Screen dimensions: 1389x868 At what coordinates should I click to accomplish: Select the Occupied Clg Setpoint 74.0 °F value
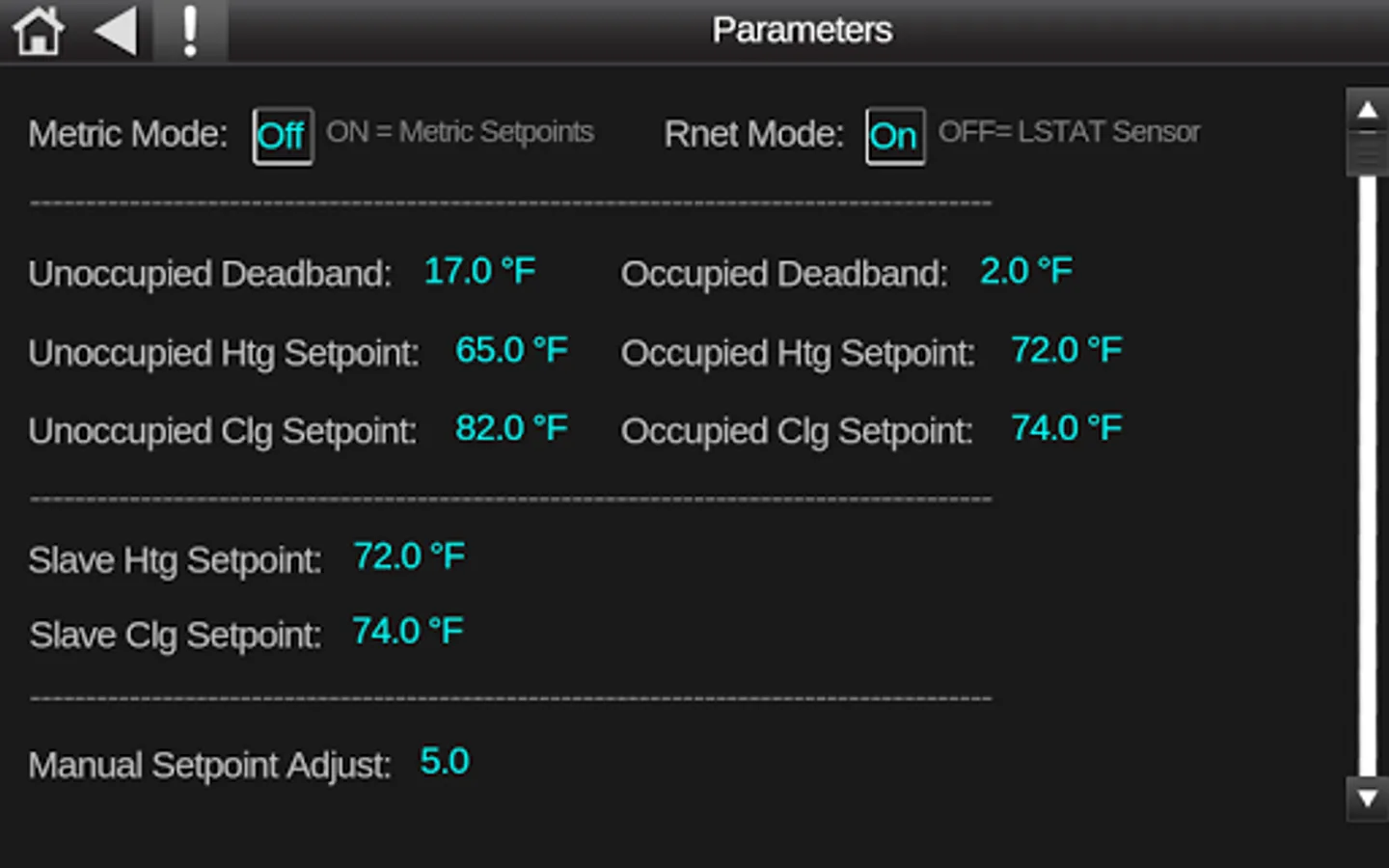click(x=1066, y=428)
